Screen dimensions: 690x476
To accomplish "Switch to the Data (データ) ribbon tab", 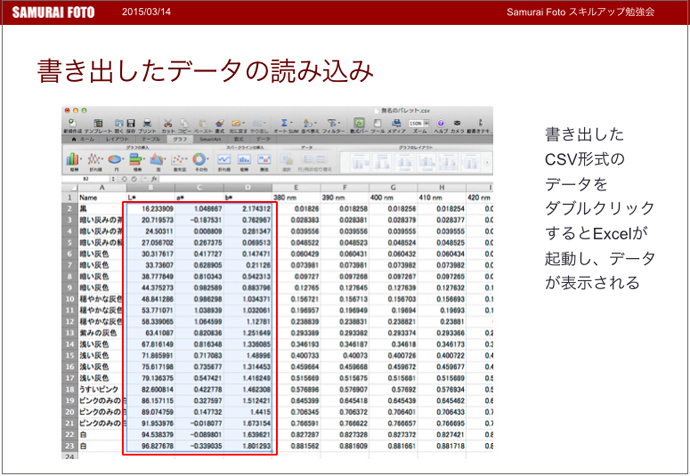I will [x=263, y=139].
